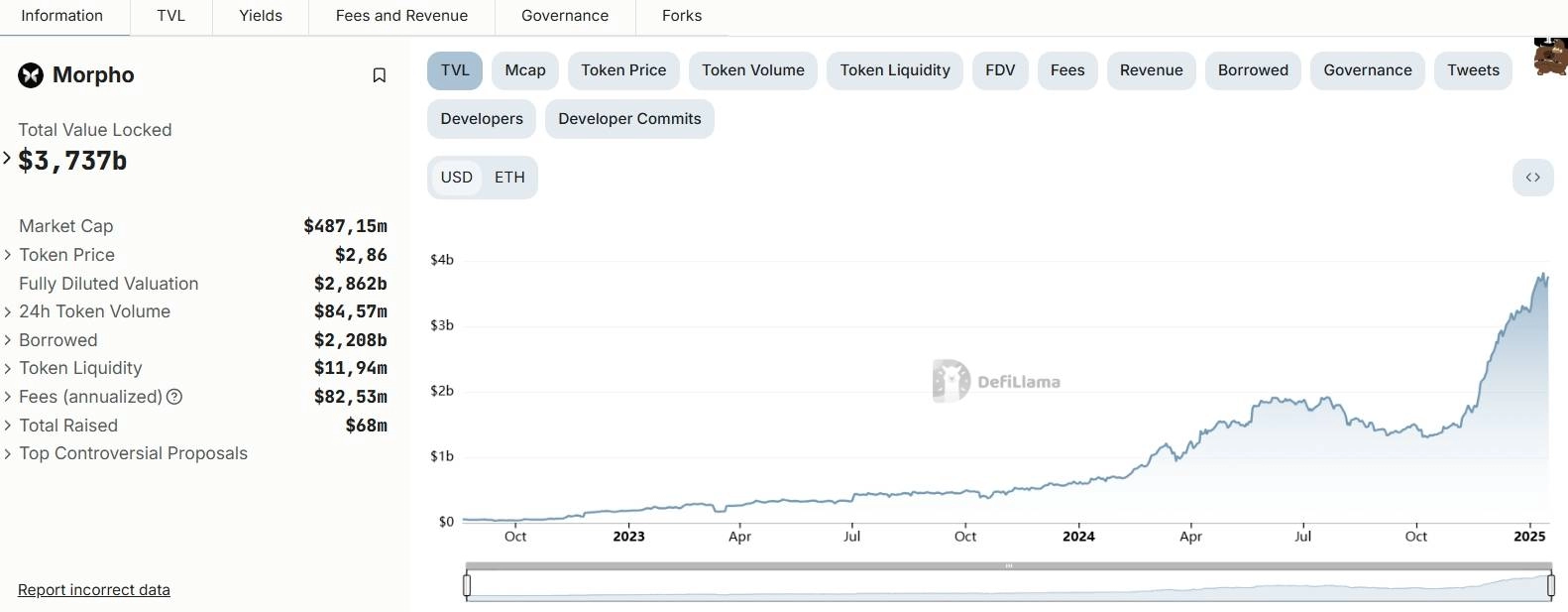Click the Morpho butterfly logo icon
The height and width of the screenshot is (612, 1568).
click(31, 75)
